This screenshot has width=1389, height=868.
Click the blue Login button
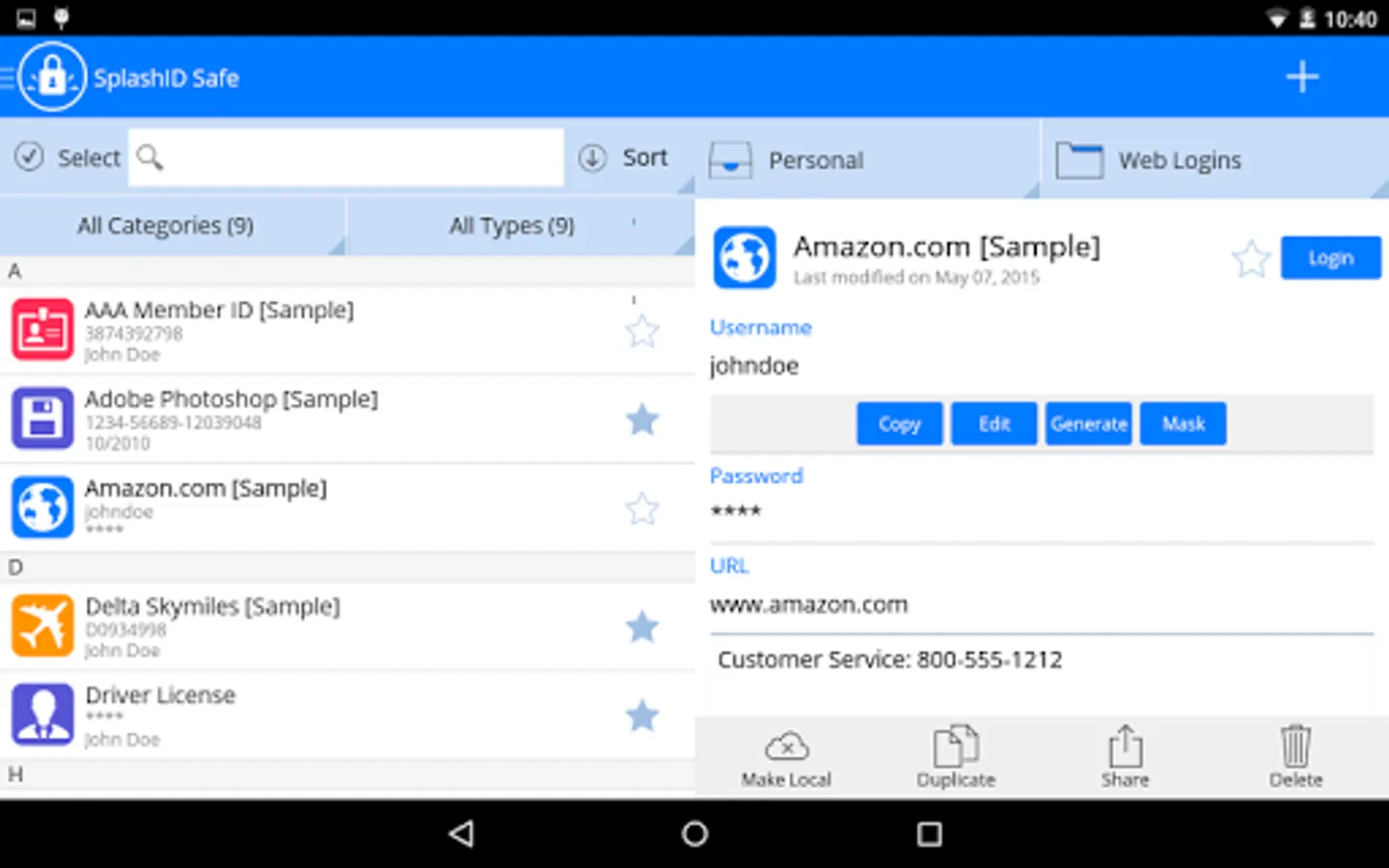pos(1331,258)
